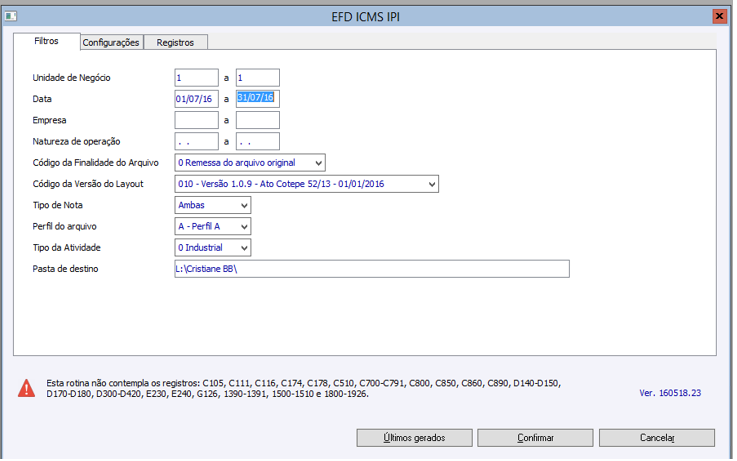Click the start Data field 01/07/16
Viewport: 737px width, 461px height.
click(x=196, y=99)
